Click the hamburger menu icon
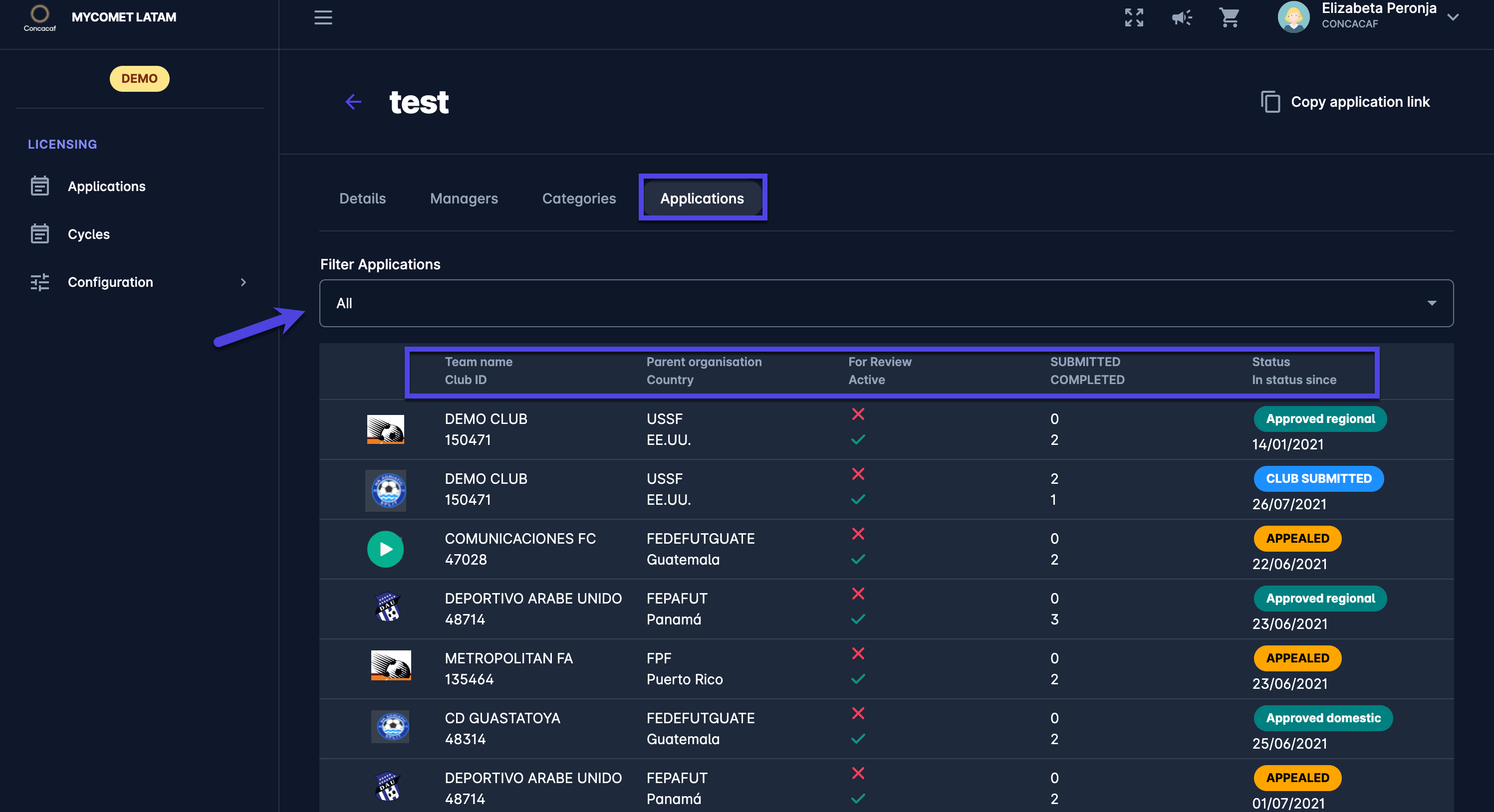The width and height of the screenshot is (1494, 812). tap(323, 17)
